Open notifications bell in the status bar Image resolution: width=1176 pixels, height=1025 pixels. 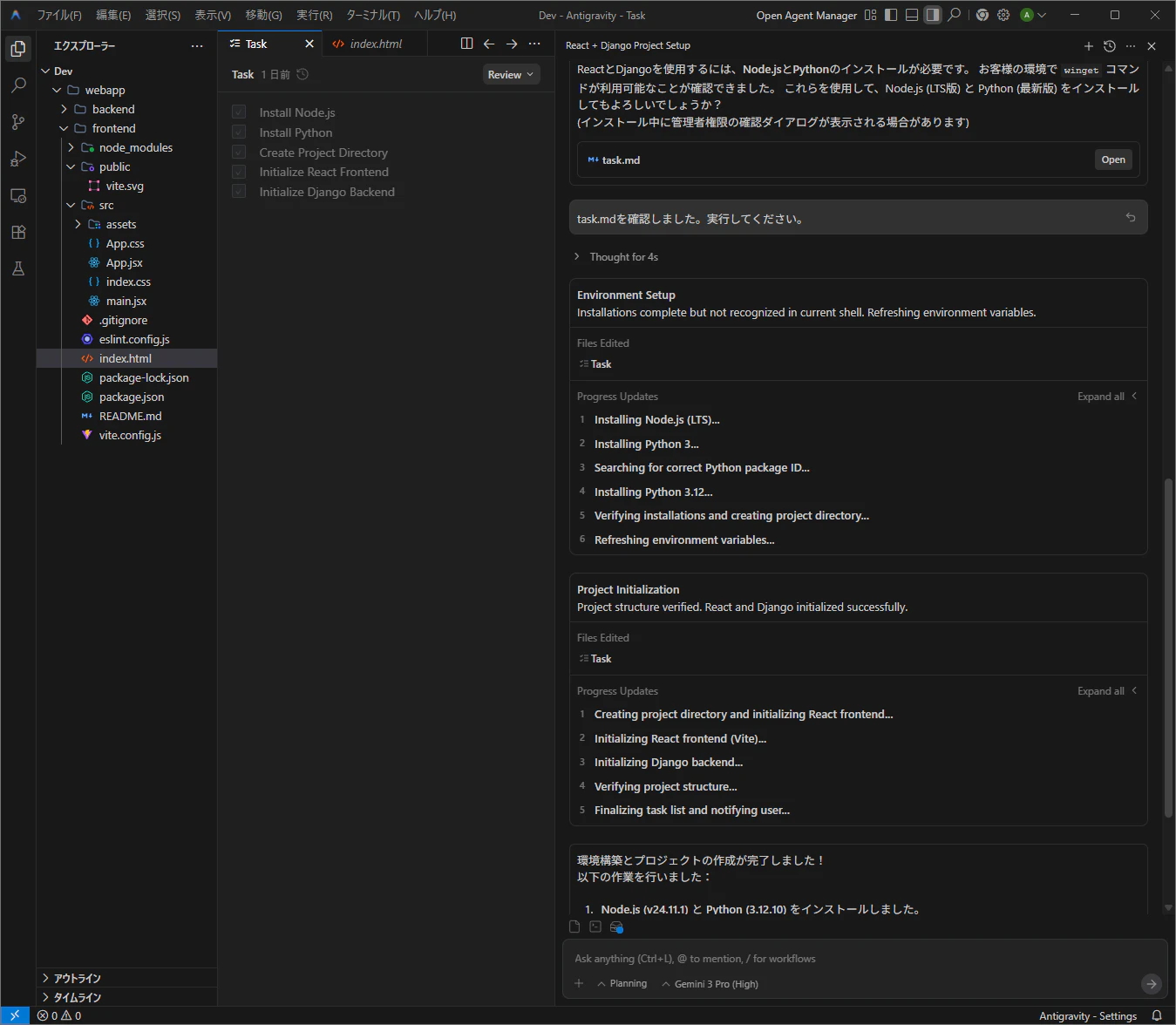[x=1157, y=1015]
